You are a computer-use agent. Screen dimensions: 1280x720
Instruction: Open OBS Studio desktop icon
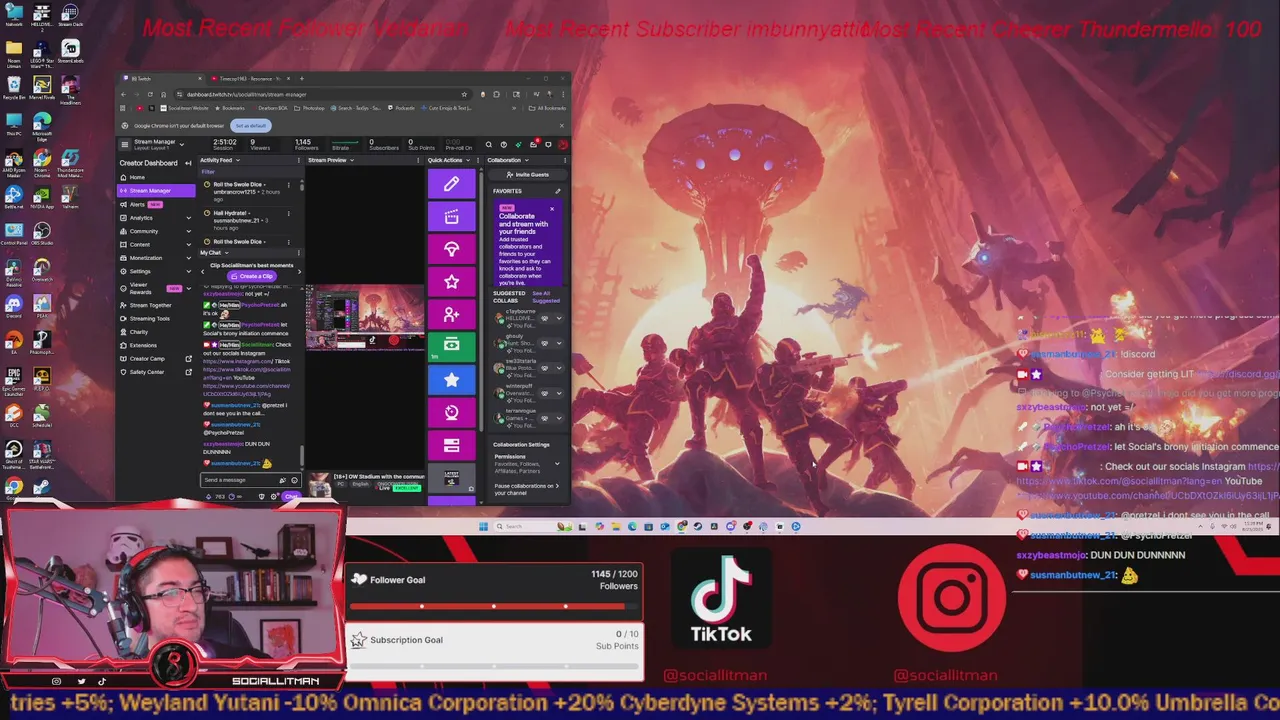[x=41, y=232]
